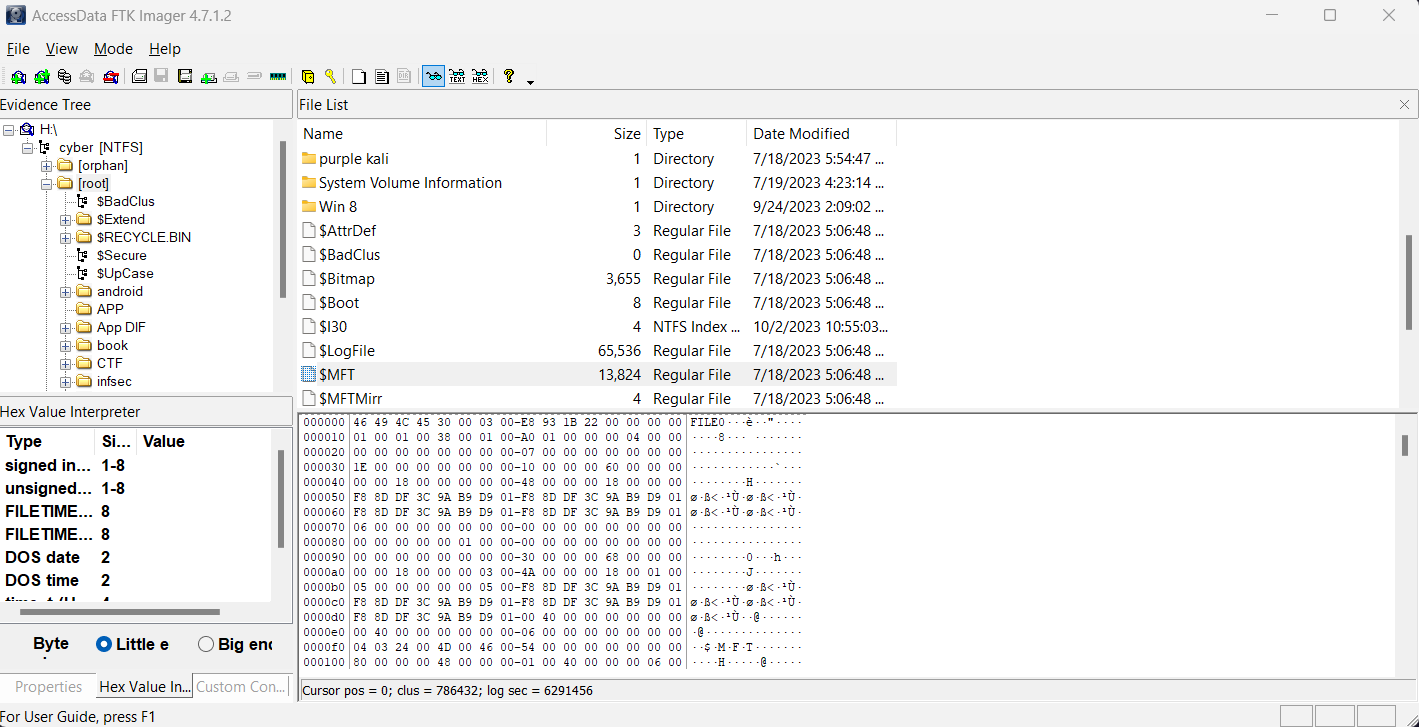
Task: Sort file list by Date Modified column
Action: [822, 134]
